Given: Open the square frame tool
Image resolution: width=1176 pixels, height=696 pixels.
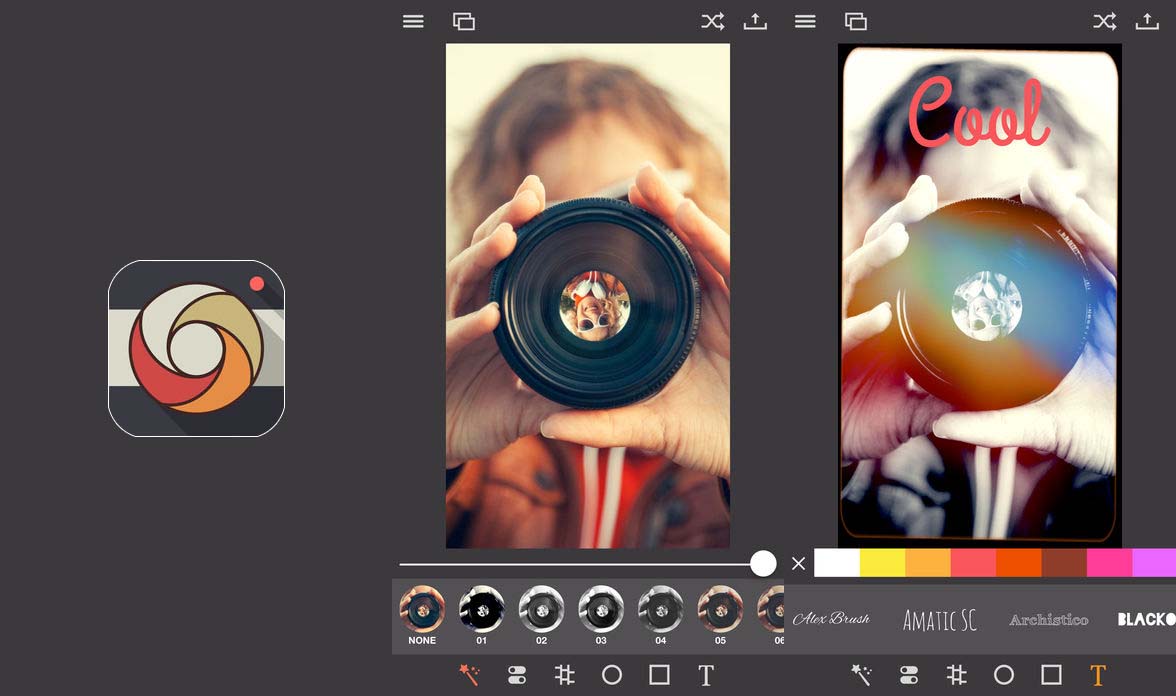Looking at the screenshot, I should (660, 674).
